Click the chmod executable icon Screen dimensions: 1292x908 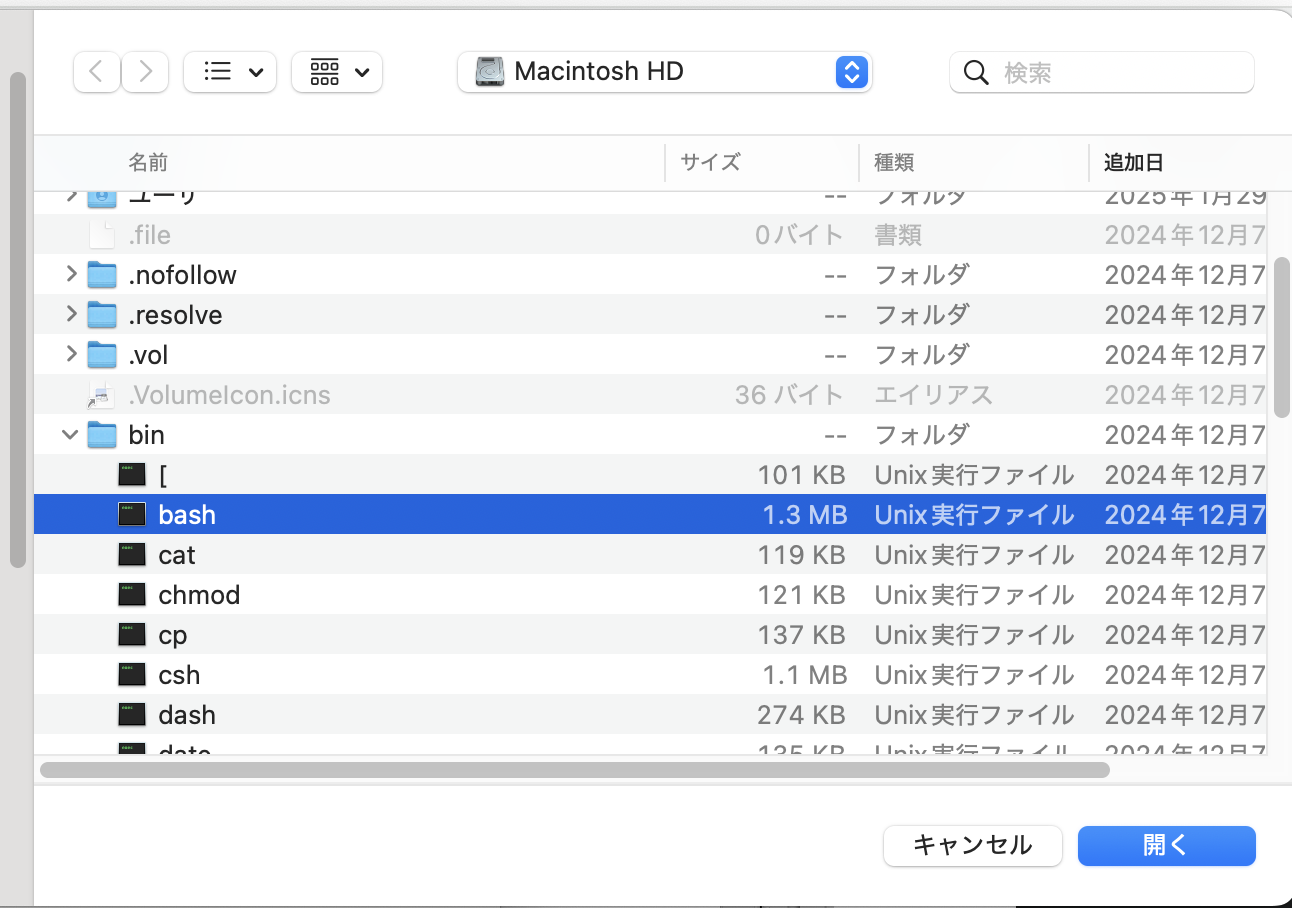(x=132, y=594)
